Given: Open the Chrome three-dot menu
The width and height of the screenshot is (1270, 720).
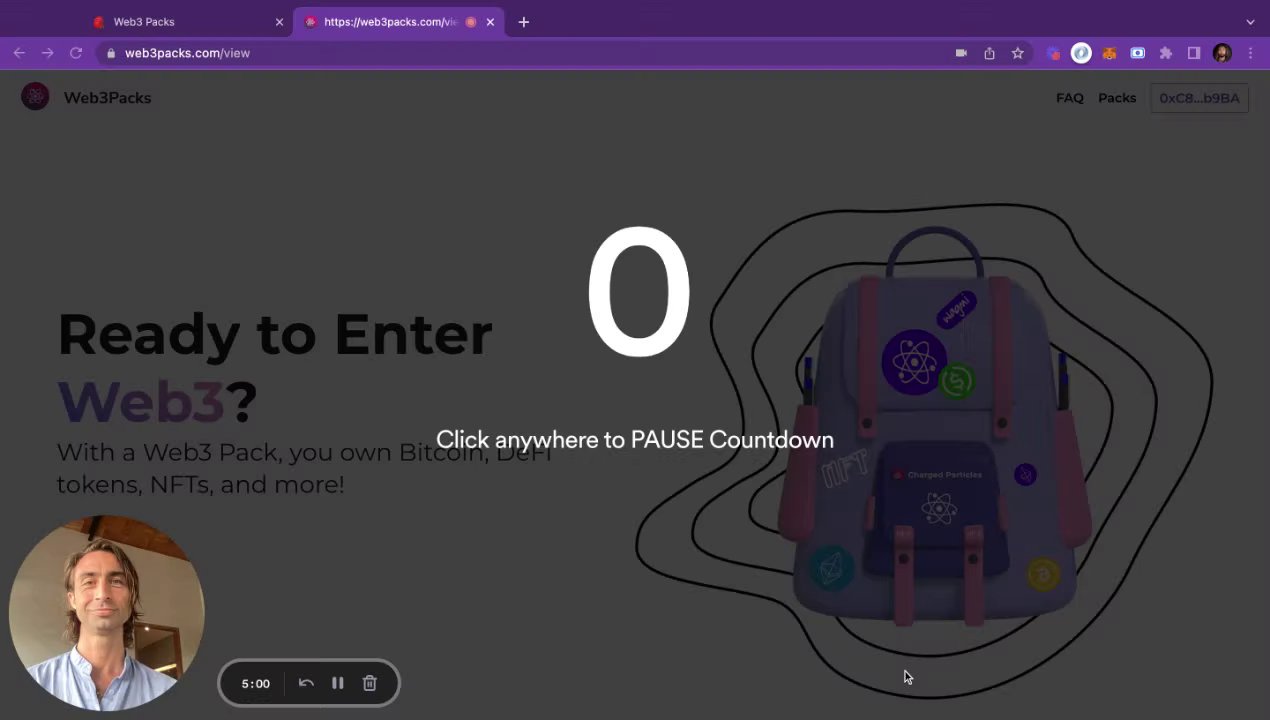Looking at the screenshot, I should click(x=1250, y=53).
